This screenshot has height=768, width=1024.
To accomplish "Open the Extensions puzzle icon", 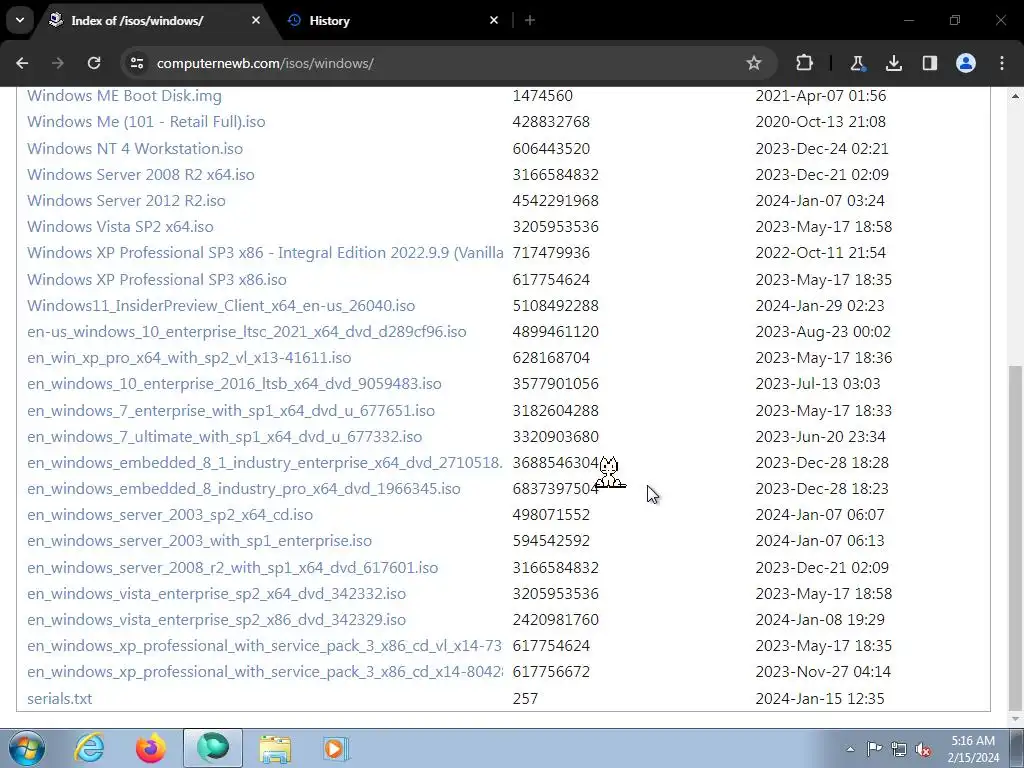I will 805,63.
